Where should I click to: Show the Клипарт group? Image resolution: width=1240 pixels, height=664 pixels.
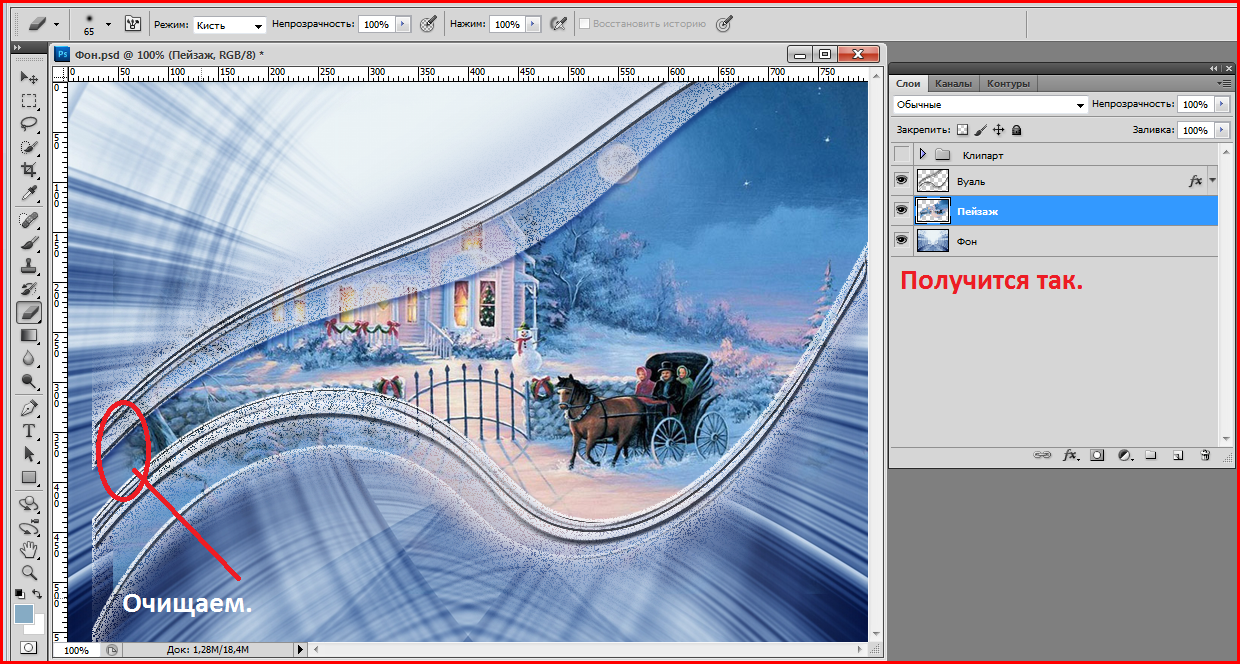pos(901,154)
